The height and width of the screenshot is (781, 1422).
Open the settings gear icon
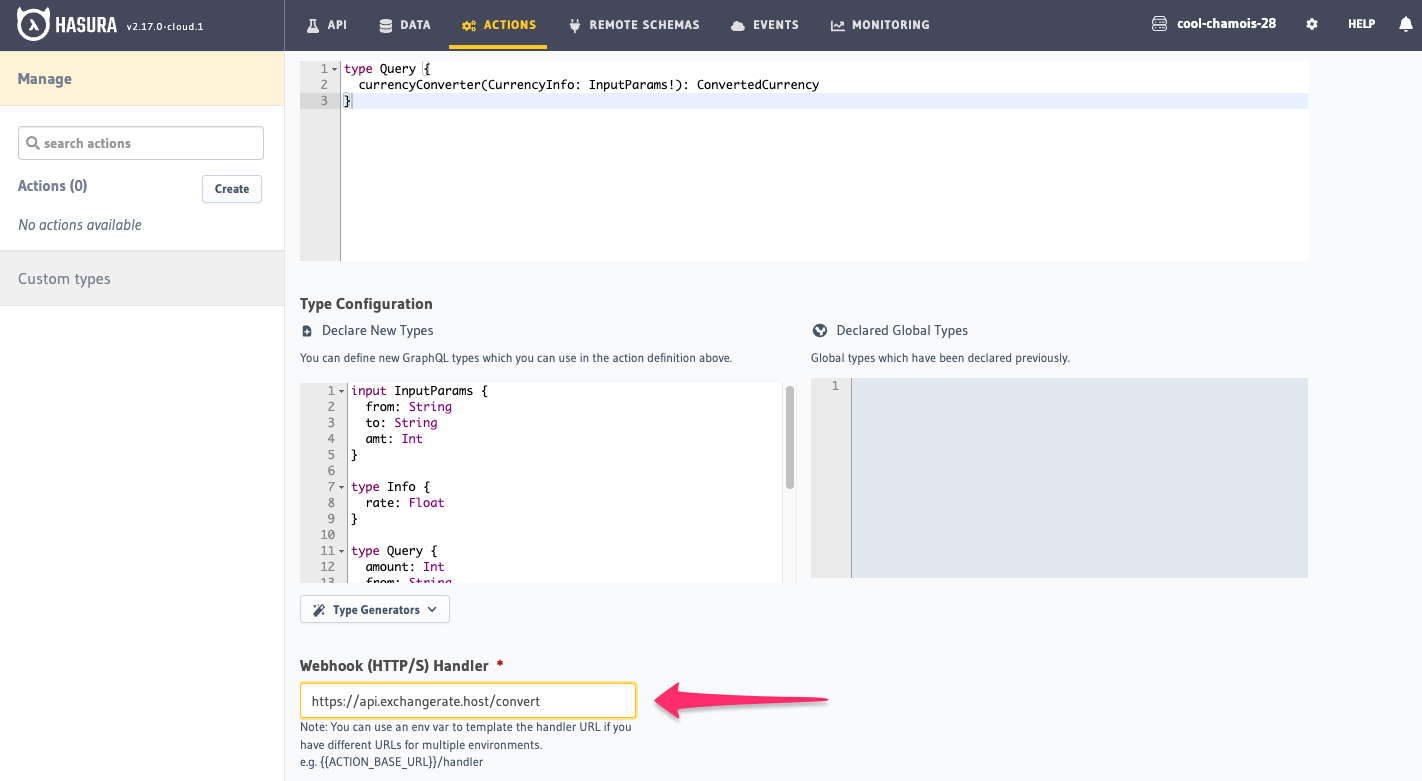pyautogui.click(x=1312, y=24)
